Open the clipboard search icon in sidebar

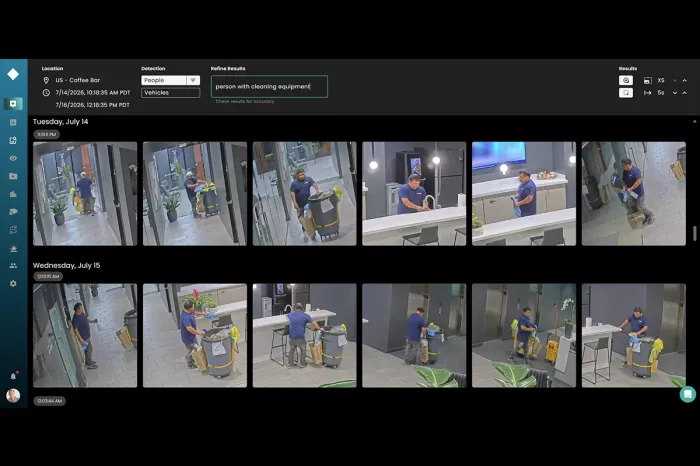pyautogui.click(x=13, y=140)
